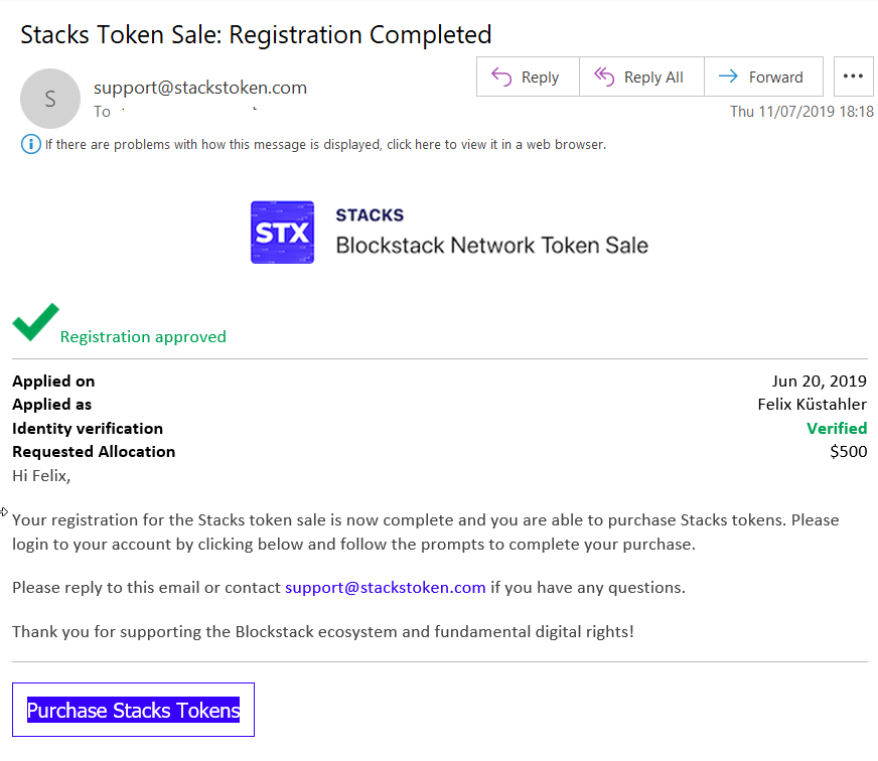878x761 pixels.
Task: Click the "Registration approved" status text
Action: pyautogui.click(x=143, y=337)
